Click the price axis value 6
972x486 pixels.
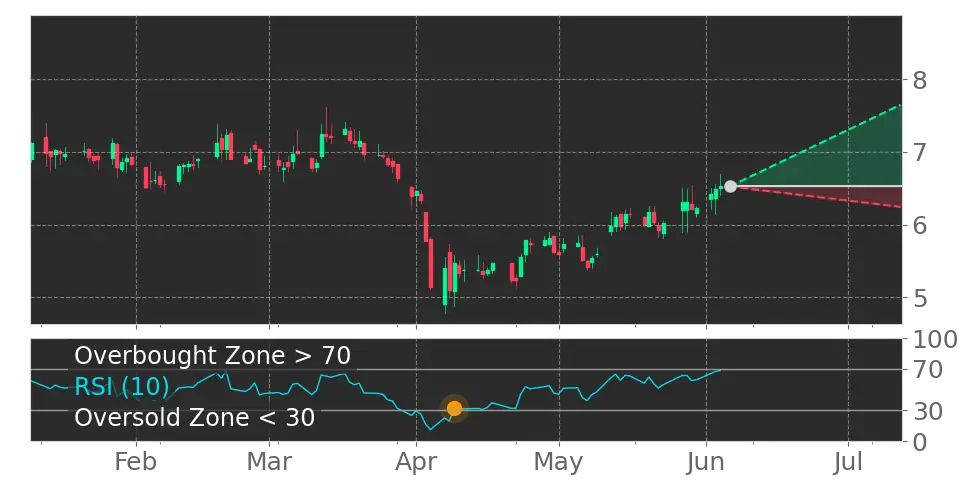(919, 225)
